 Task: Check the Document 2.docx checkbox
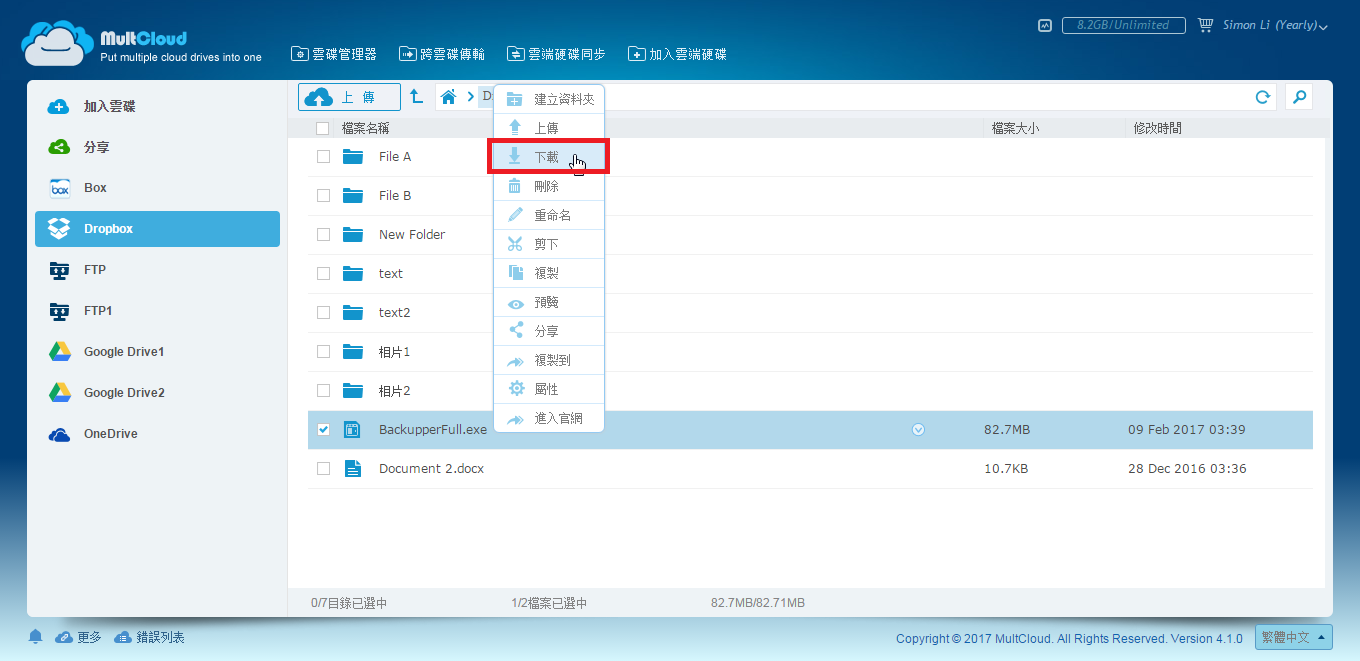[323, 469]
